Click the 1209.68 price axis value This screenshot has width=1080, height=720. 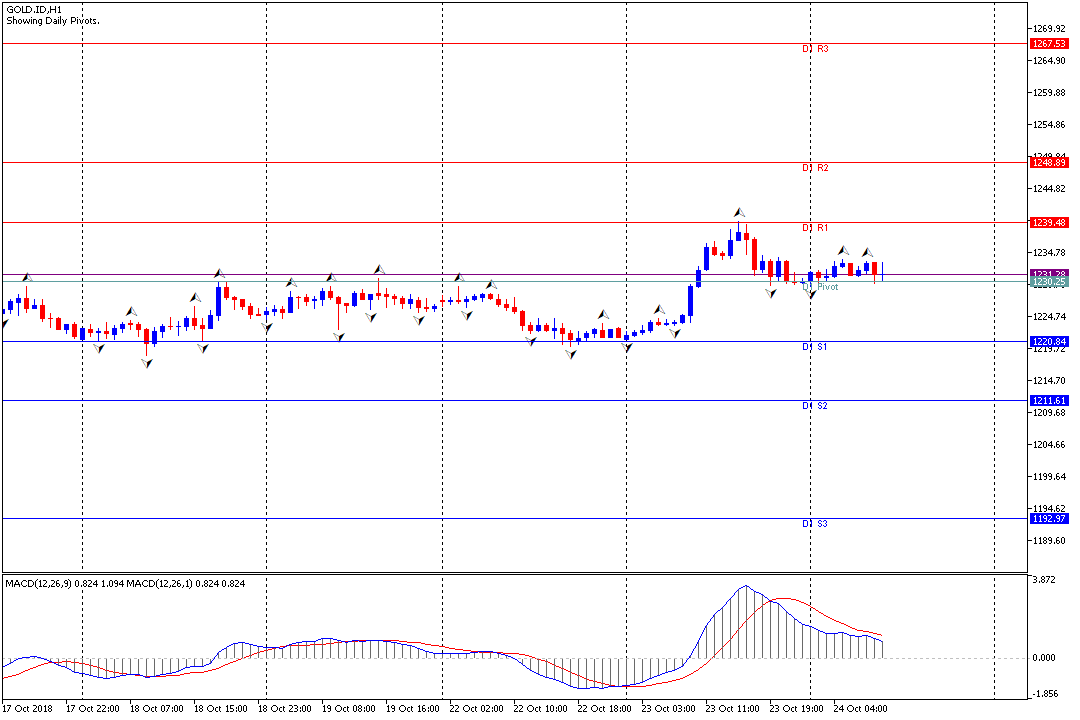pos(1049,413)
